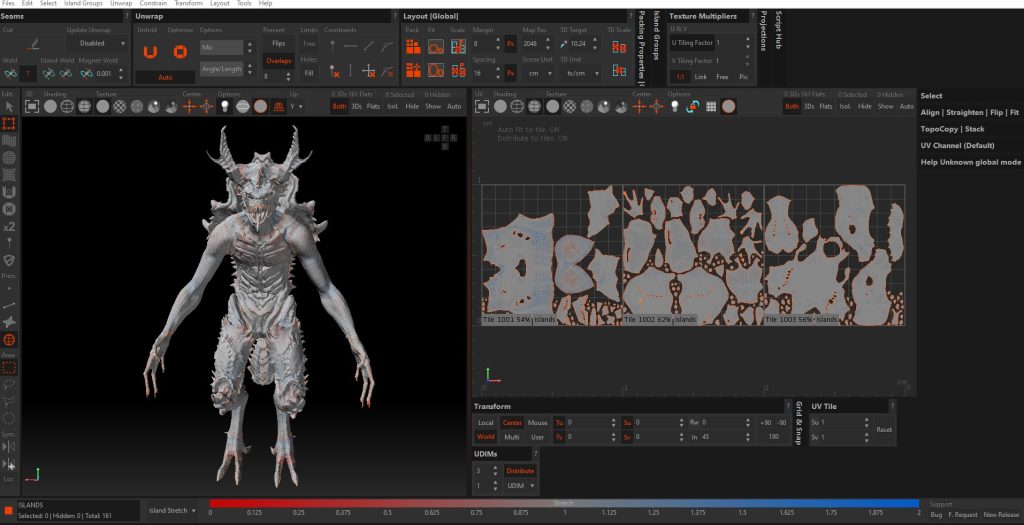The height and width of the screenshot is (525, 1024).
Task: Open the Transform menu in menu bar
Action: (x=188, y=4)
